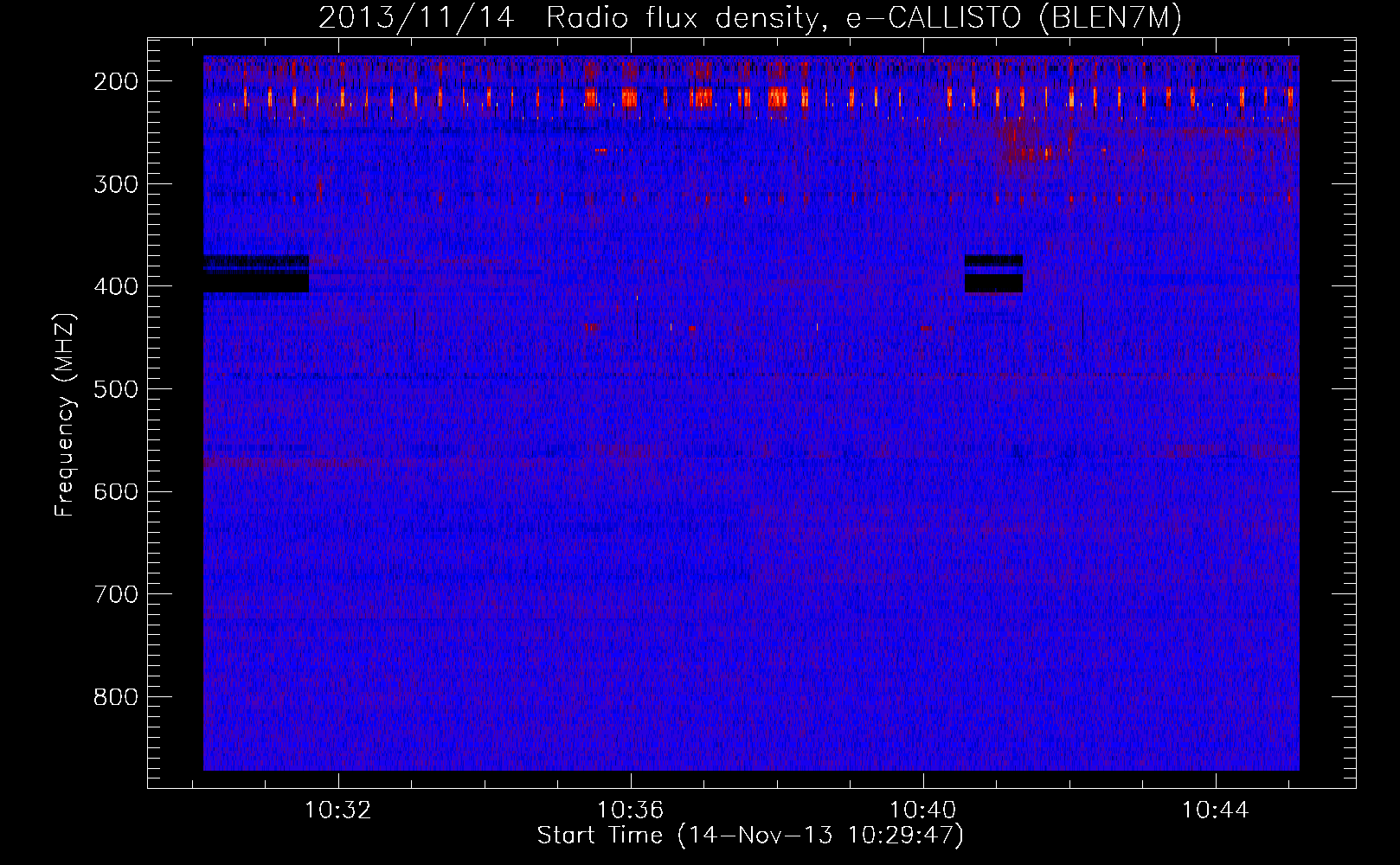Click the 400 frequency tick label

tap(115, 286)
